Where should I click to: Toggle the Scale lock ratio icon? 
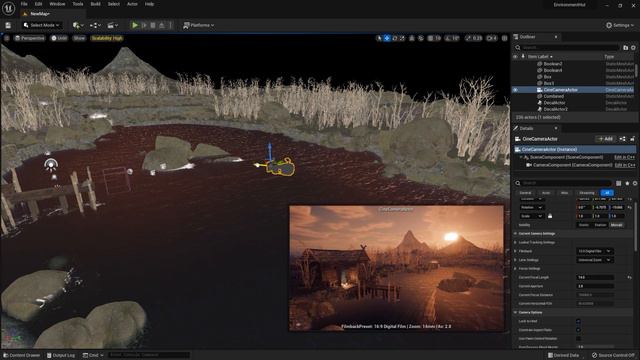[x=550, y=216]
